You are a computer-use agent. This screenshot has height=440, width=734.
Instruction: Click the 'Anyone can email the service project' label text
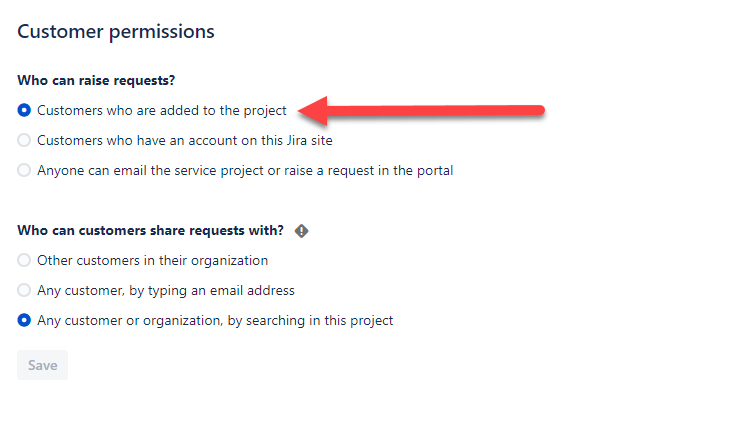[245, 170]
